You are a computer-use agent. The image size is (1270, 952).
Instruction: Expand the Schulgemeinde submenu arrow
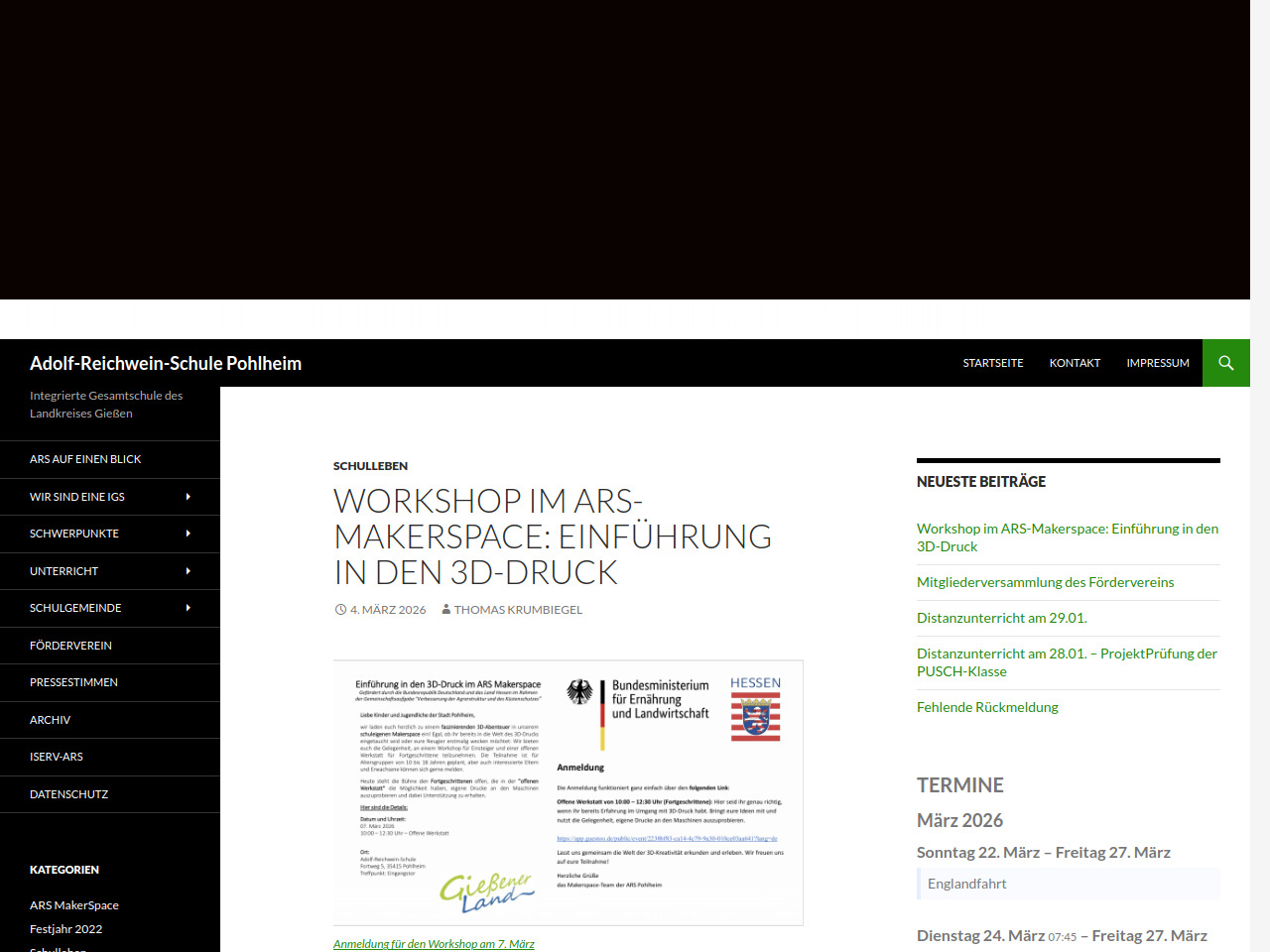189,608
